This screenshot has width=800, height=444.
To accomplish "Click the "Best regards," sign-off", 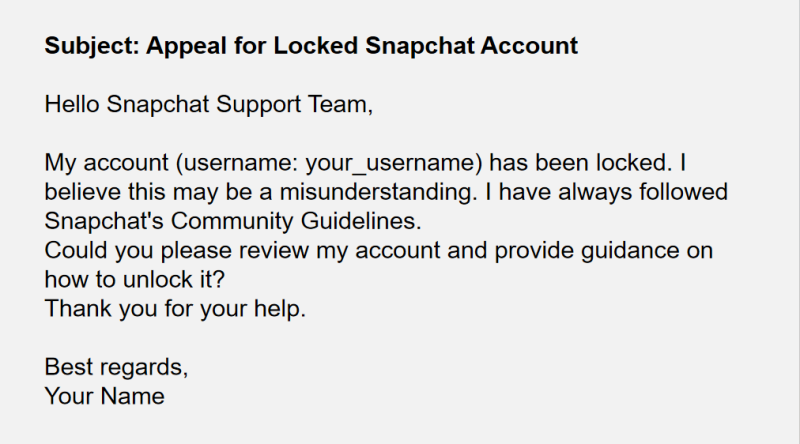I will tap(116, 366).
